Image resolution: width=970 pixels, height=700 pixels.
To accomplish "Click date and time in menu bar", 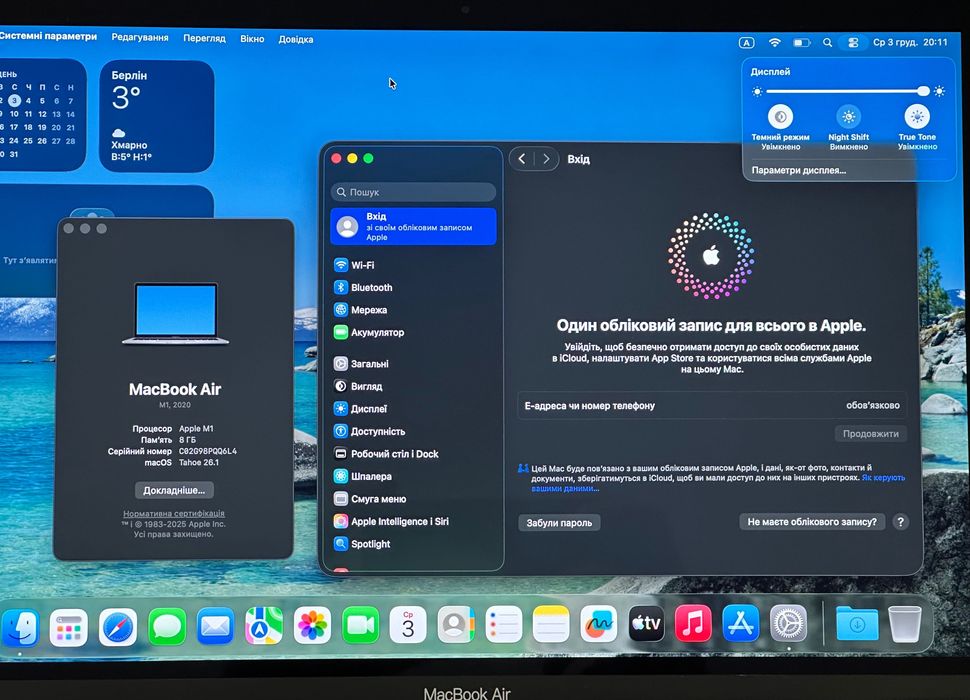I will click(910, 43).
